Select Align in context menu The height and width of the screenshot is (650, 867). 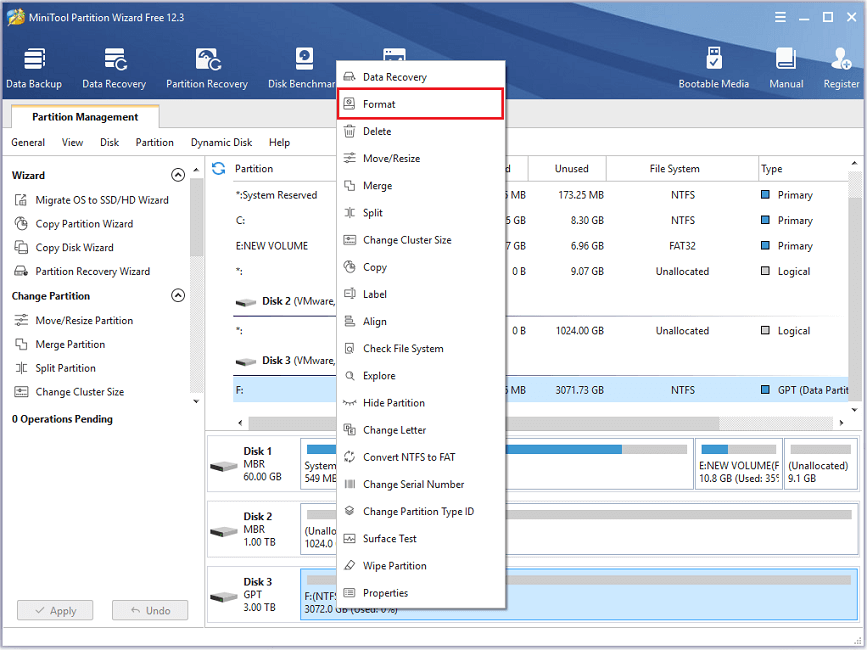421,321
